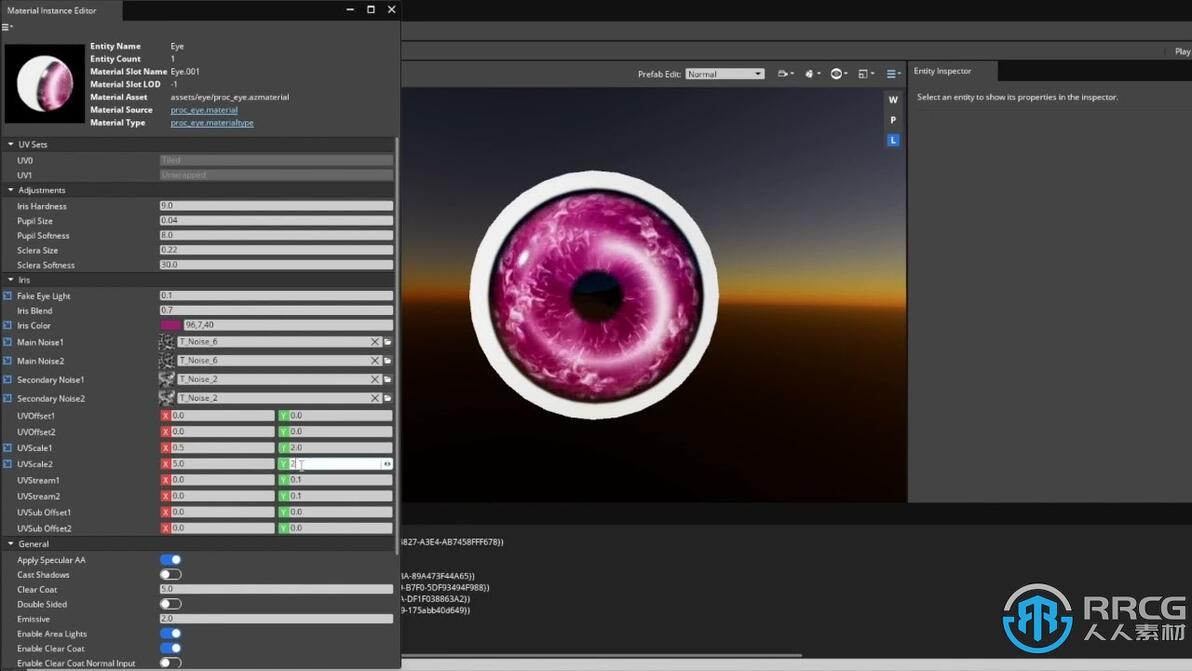Screen dimensions: 1192x671
Task: Click the Pupil Size value field
Action: click(276, 220)
